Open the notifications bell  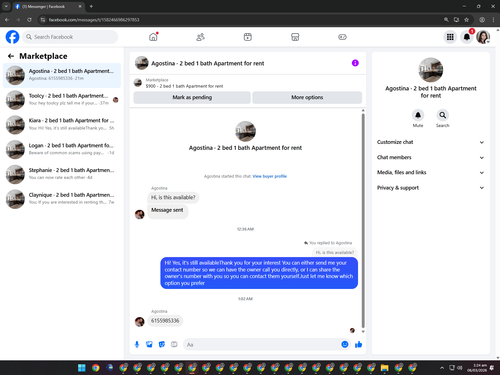click(467, 37)
